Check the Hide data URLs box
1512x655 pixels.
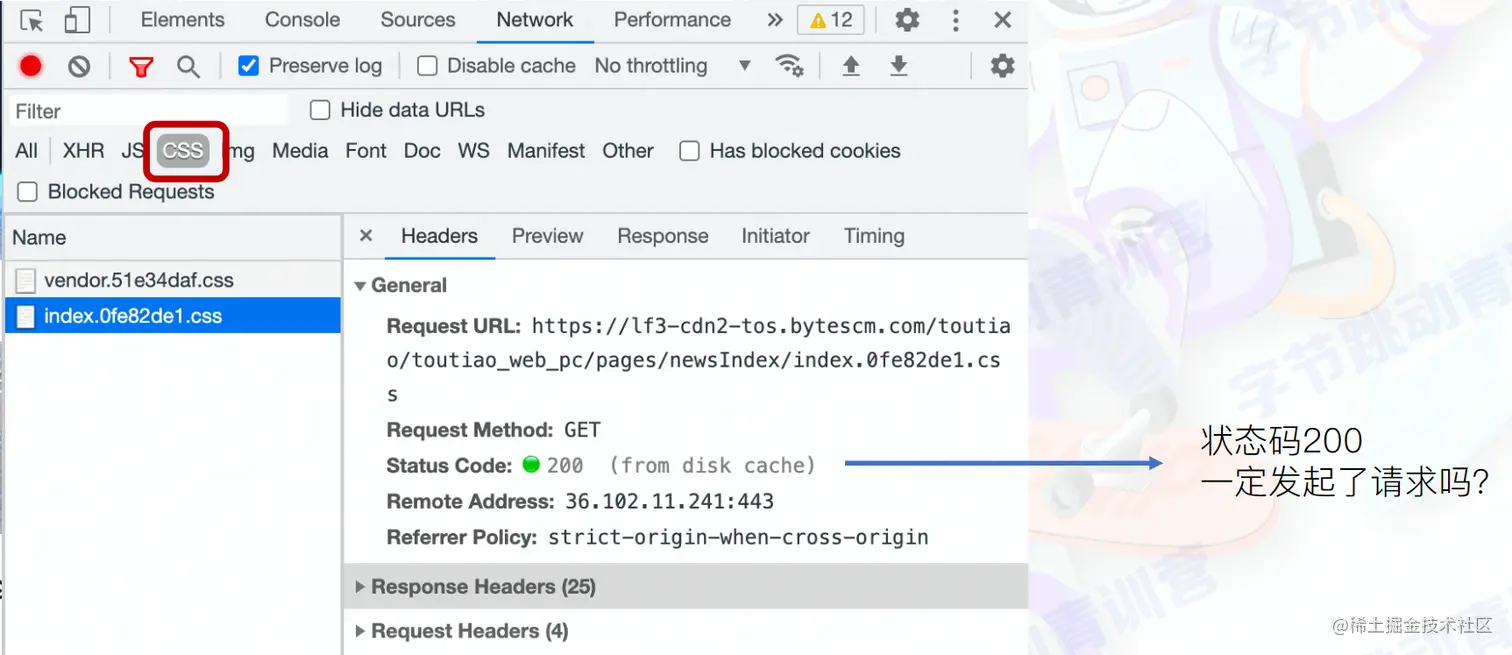click(x=320, y=110)
